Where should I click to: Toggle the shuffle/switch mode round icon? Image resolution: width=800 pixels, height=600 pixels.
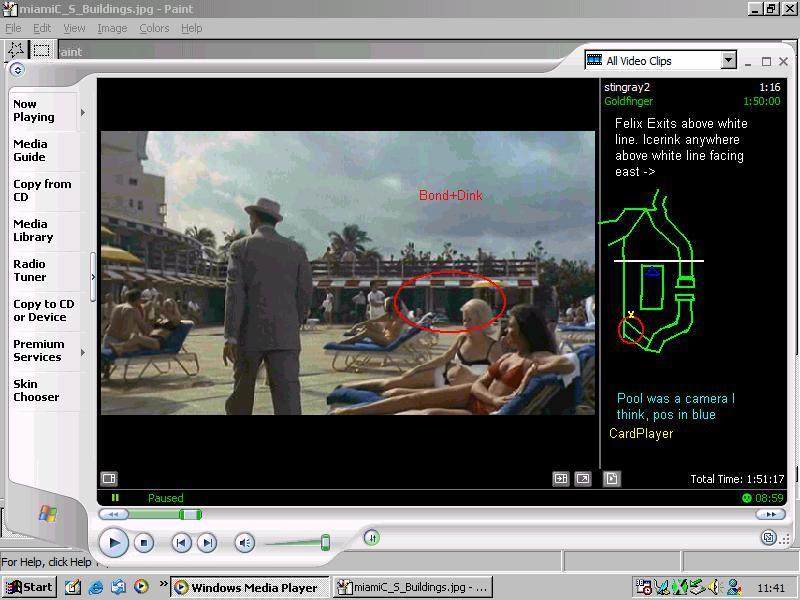pos(371,537)
